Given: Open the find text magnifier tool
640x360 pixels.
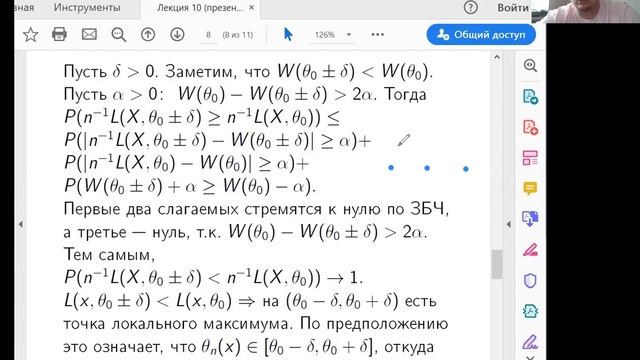Looking at the screenshot, I should [x=119, y=35].
